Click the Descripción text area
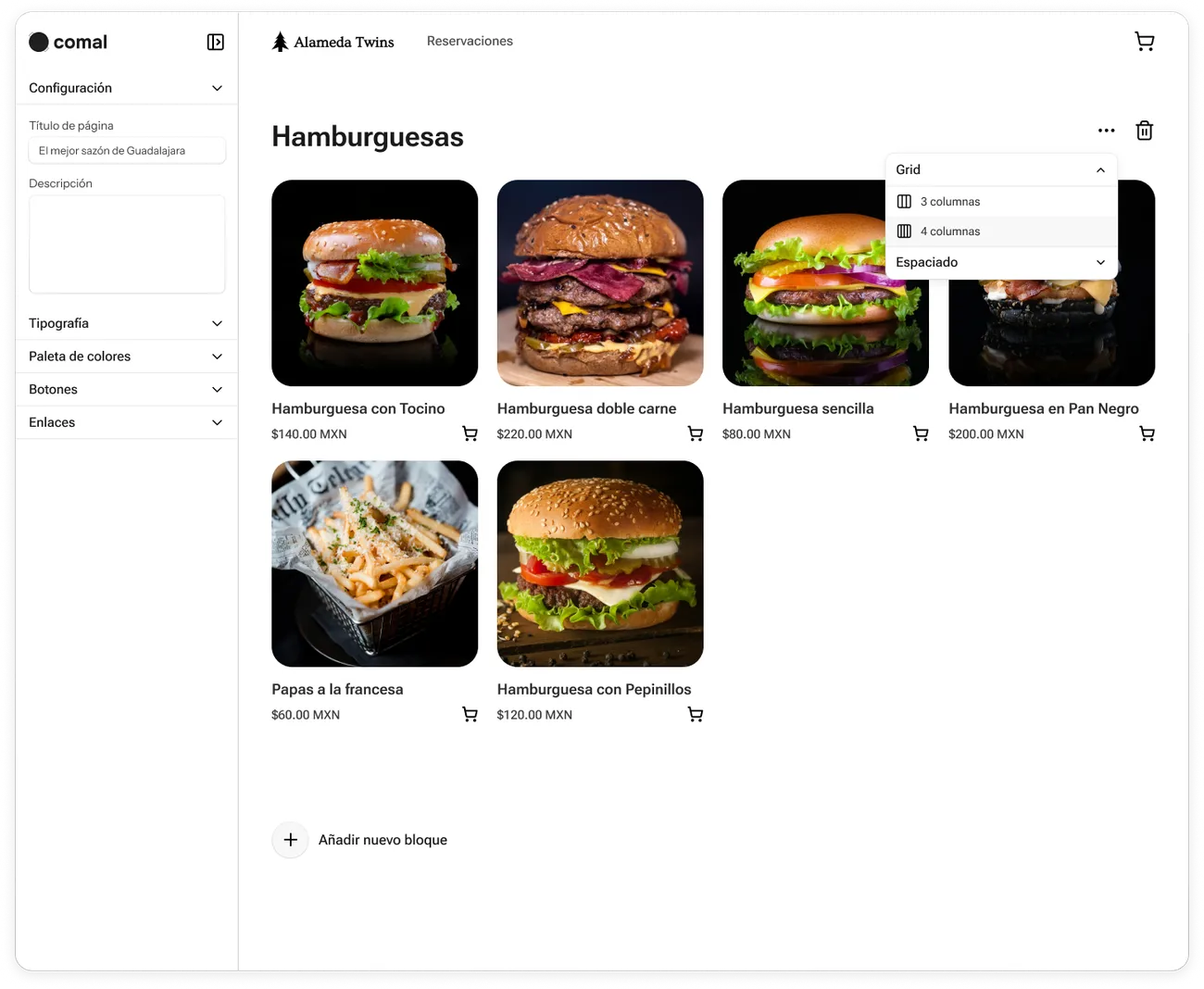 [x=127, y=244]
